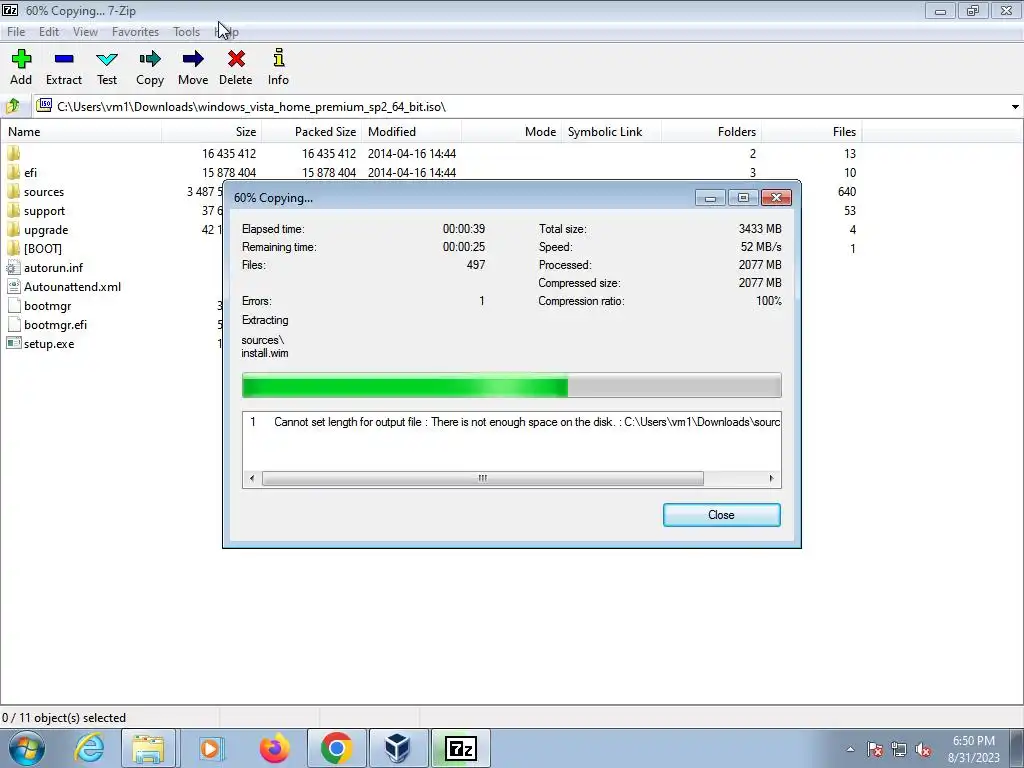Launch Internet Explorer from the taskbar
Image resolution: width=1024 pixels, height=768 pixels.
(89, 748)
